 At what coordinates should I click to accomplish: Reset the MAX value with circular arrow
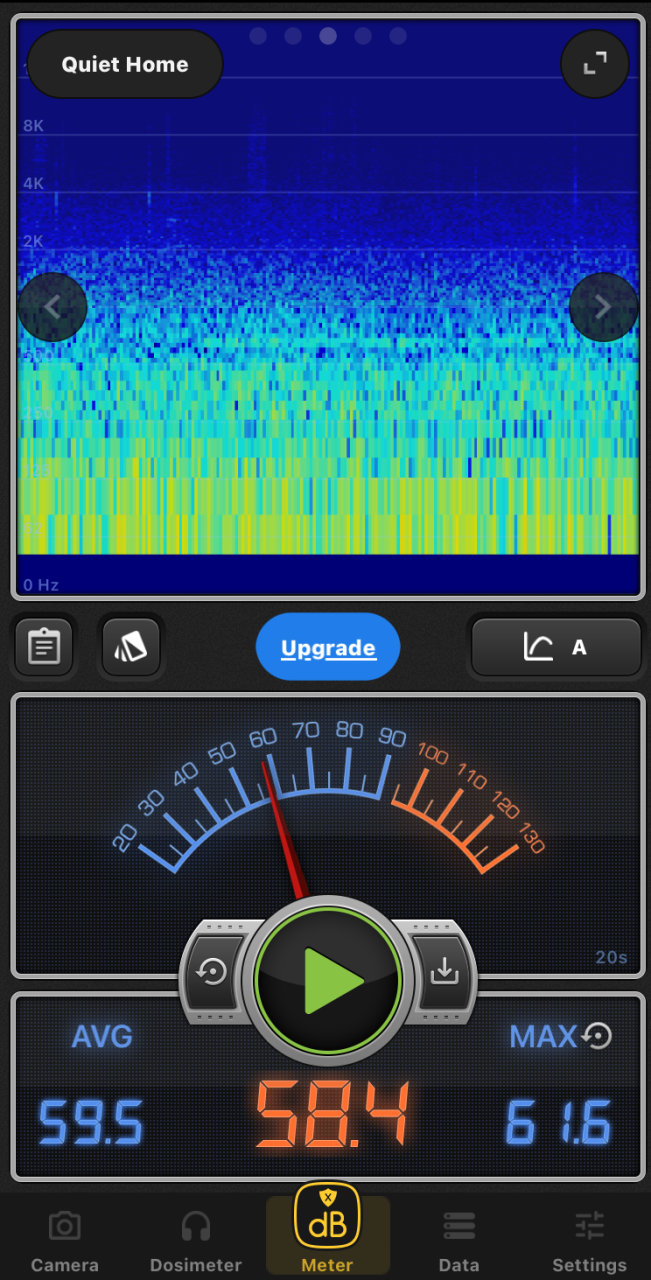(597, 1036)
